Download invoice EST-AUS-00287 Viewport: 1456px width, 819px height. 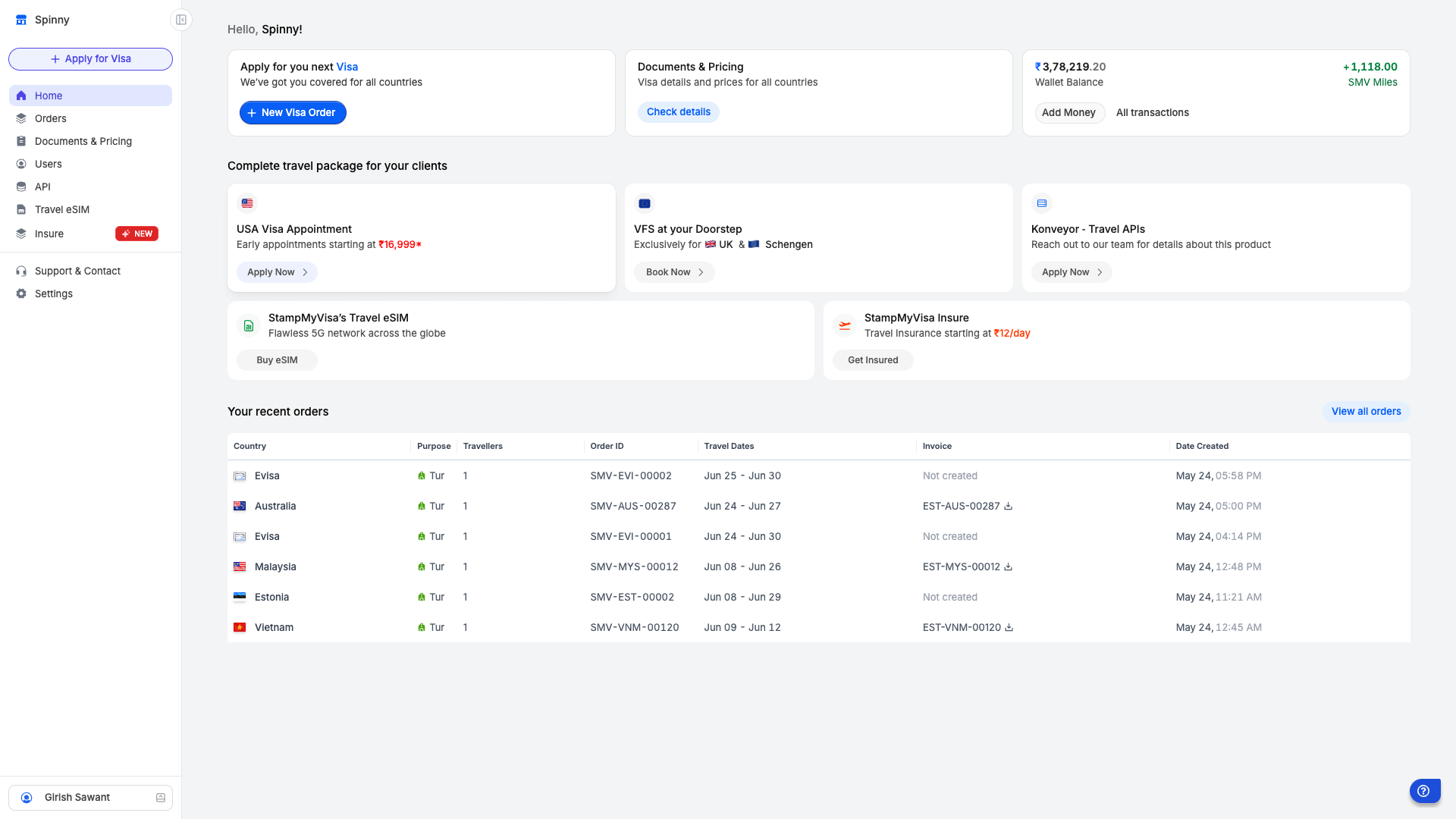[1008, 507]
